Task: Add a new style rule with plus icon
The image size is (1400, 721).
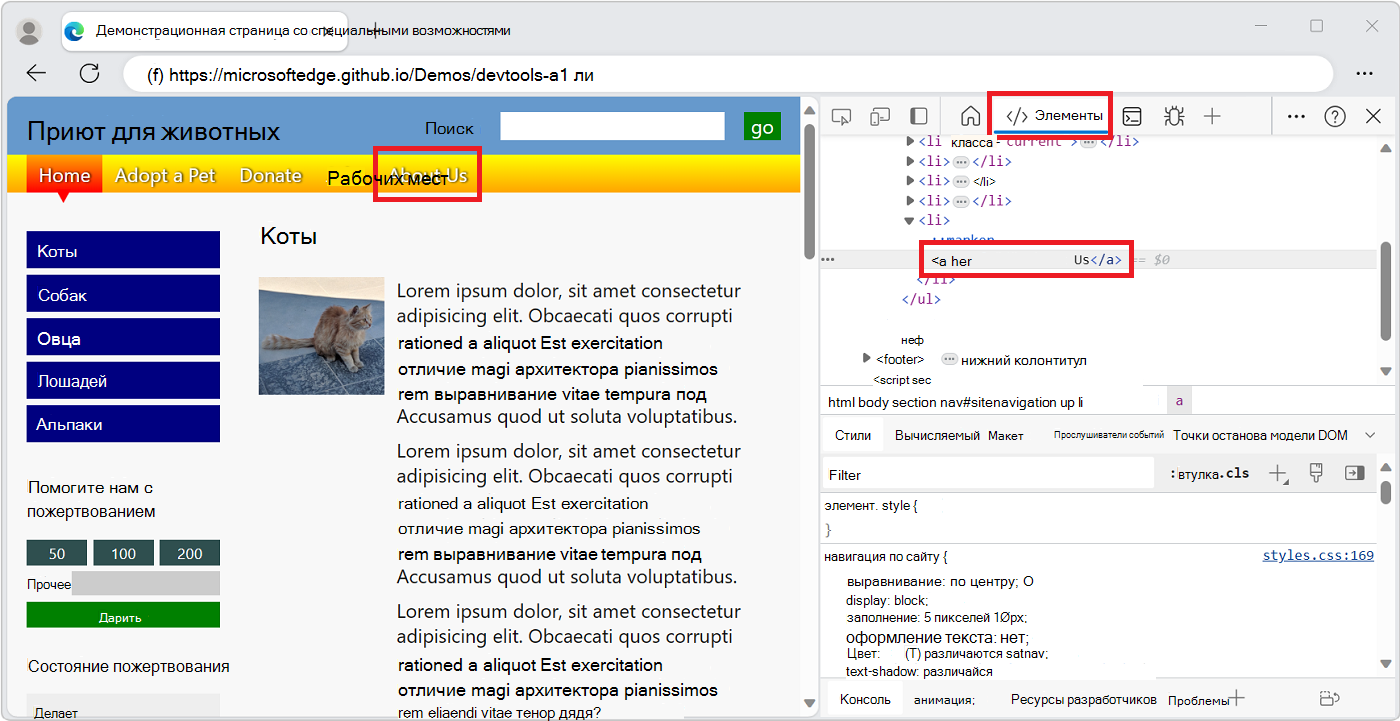Action: 1278,473
